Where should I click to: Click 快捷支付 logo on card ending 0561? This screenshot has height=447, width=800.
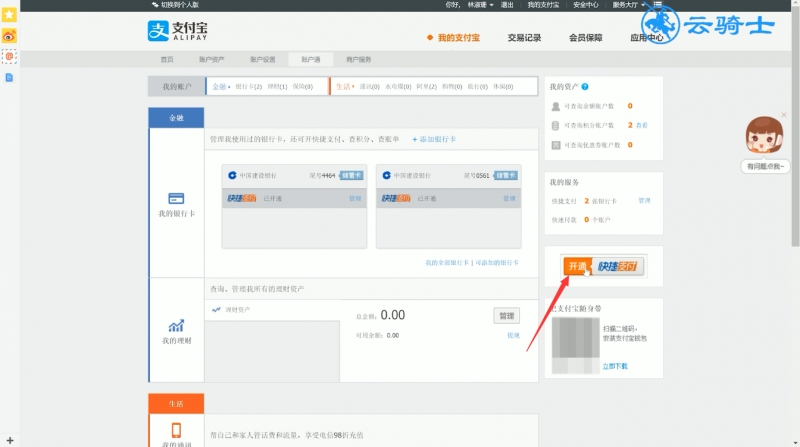(x=396, y=198)
